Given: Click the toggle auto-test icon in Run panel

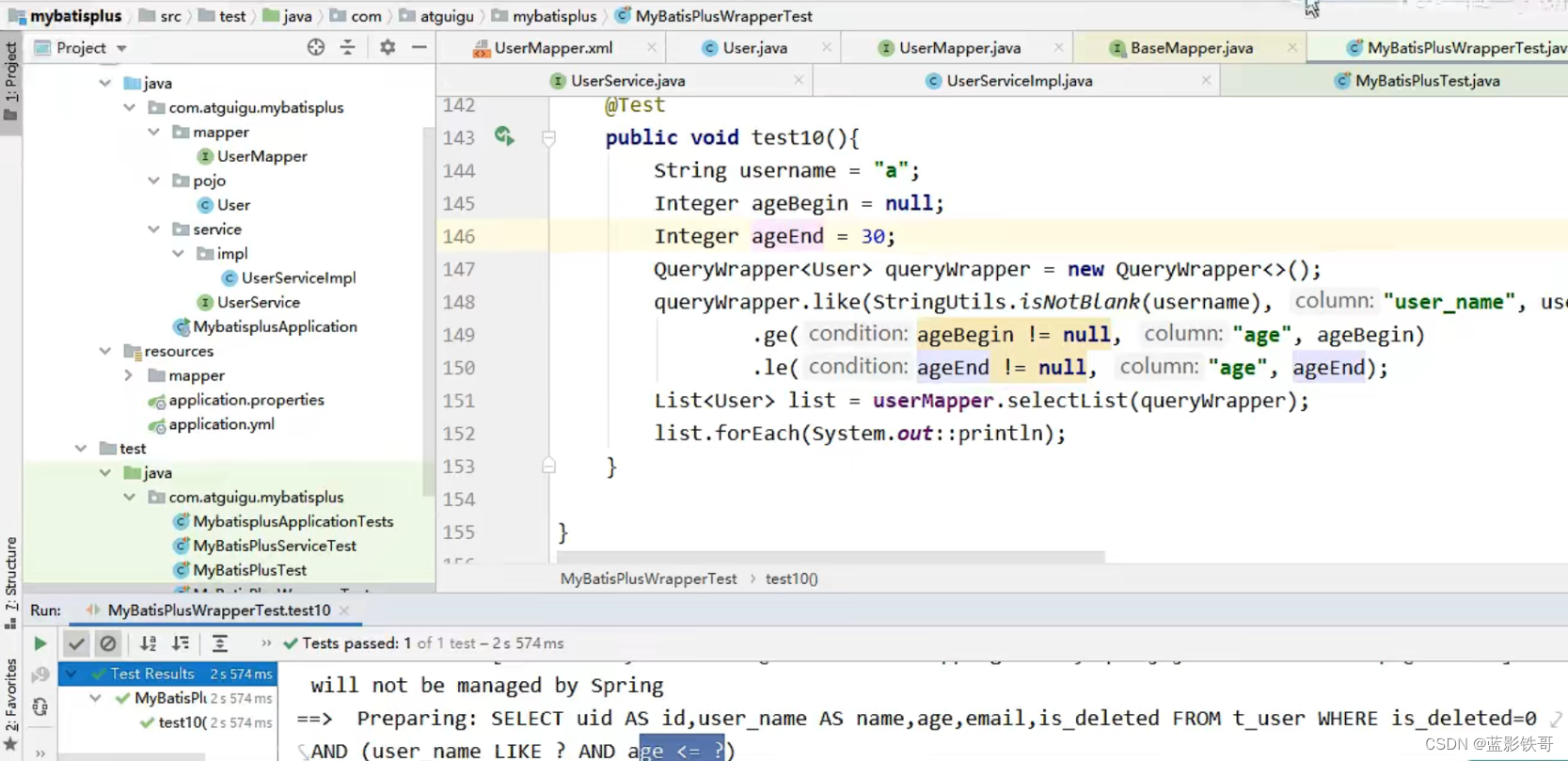Looking at the screenshot, I should click(40, 706).
